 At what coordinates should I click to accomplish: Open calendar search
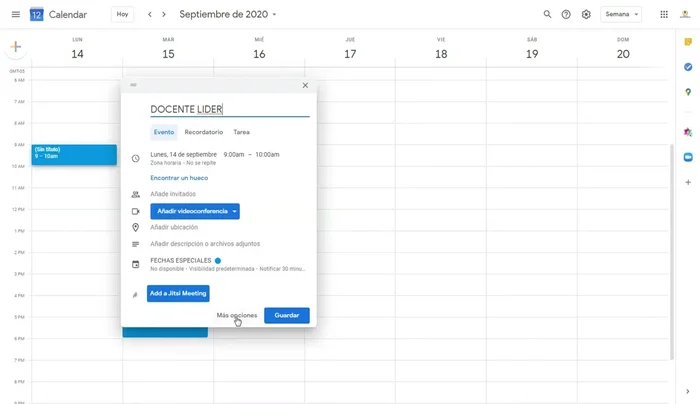(547, 14)
